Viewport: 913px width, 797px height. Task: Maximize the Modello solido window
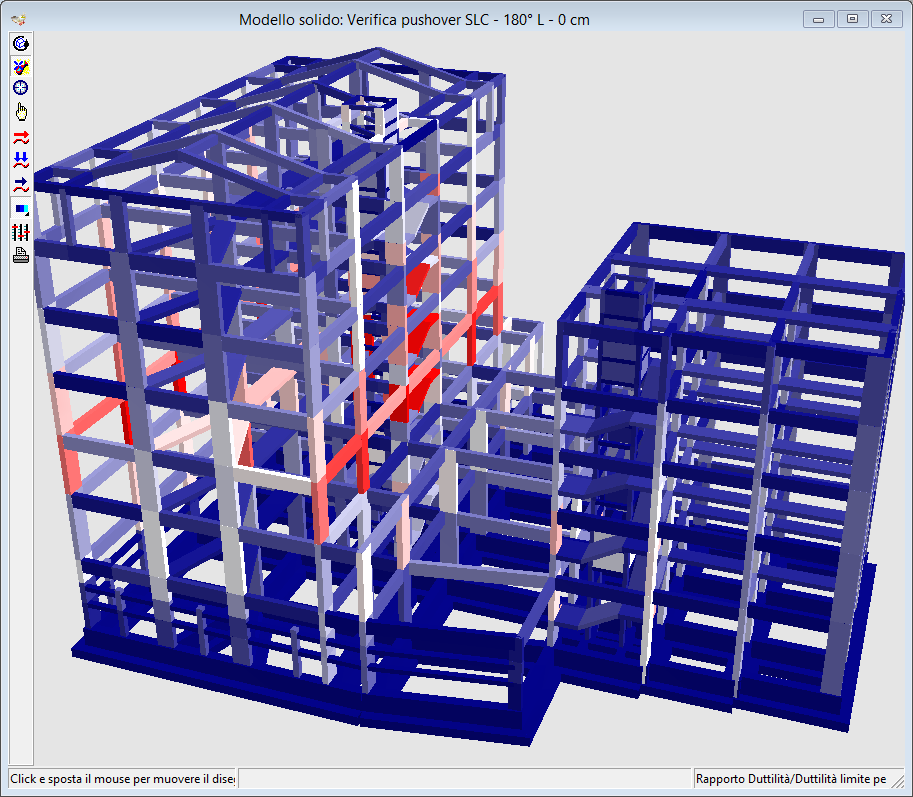[x=852, y=19]
